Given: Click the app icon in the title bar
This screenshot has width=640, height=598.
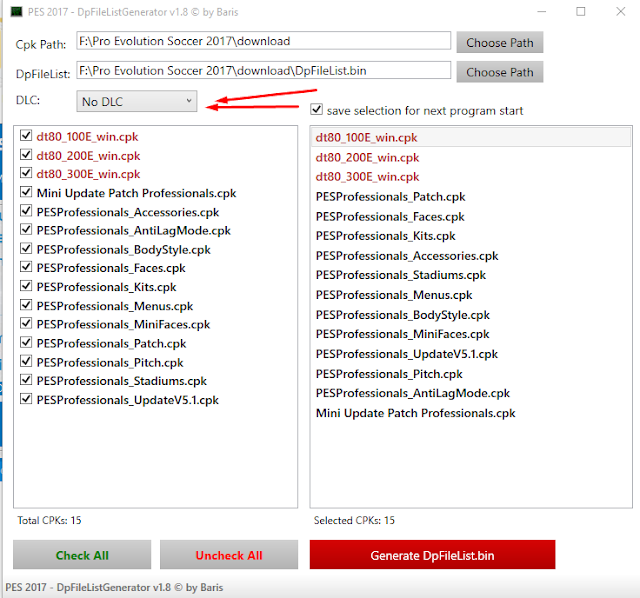Looking at the screenshot, I should (x=16, y=12).
